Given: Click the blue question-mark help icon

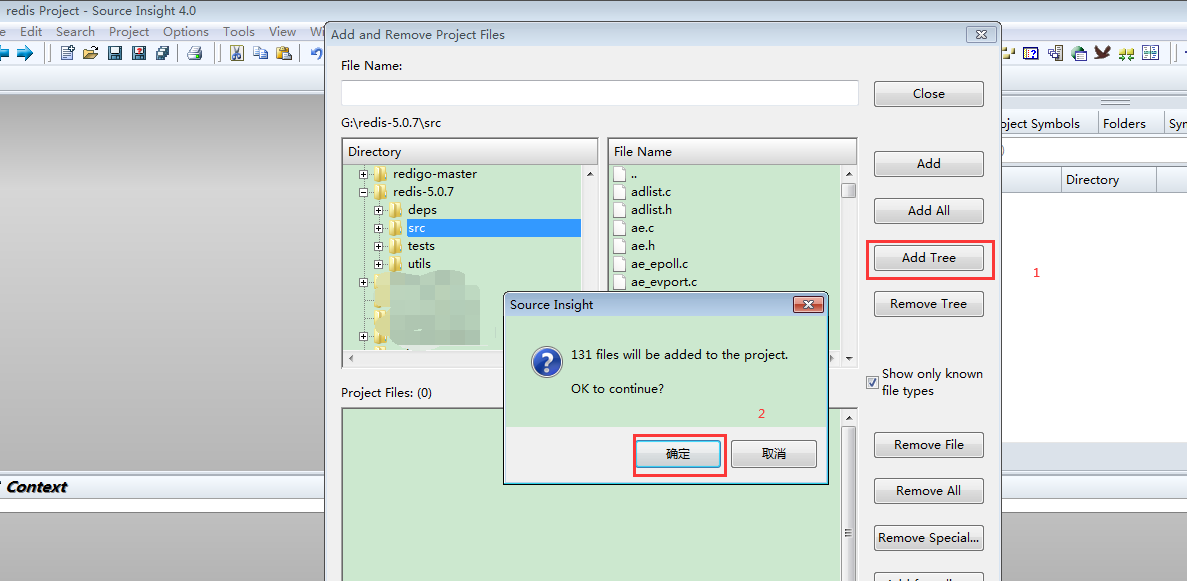Looking at the screenshot, I should (1030, 53).
